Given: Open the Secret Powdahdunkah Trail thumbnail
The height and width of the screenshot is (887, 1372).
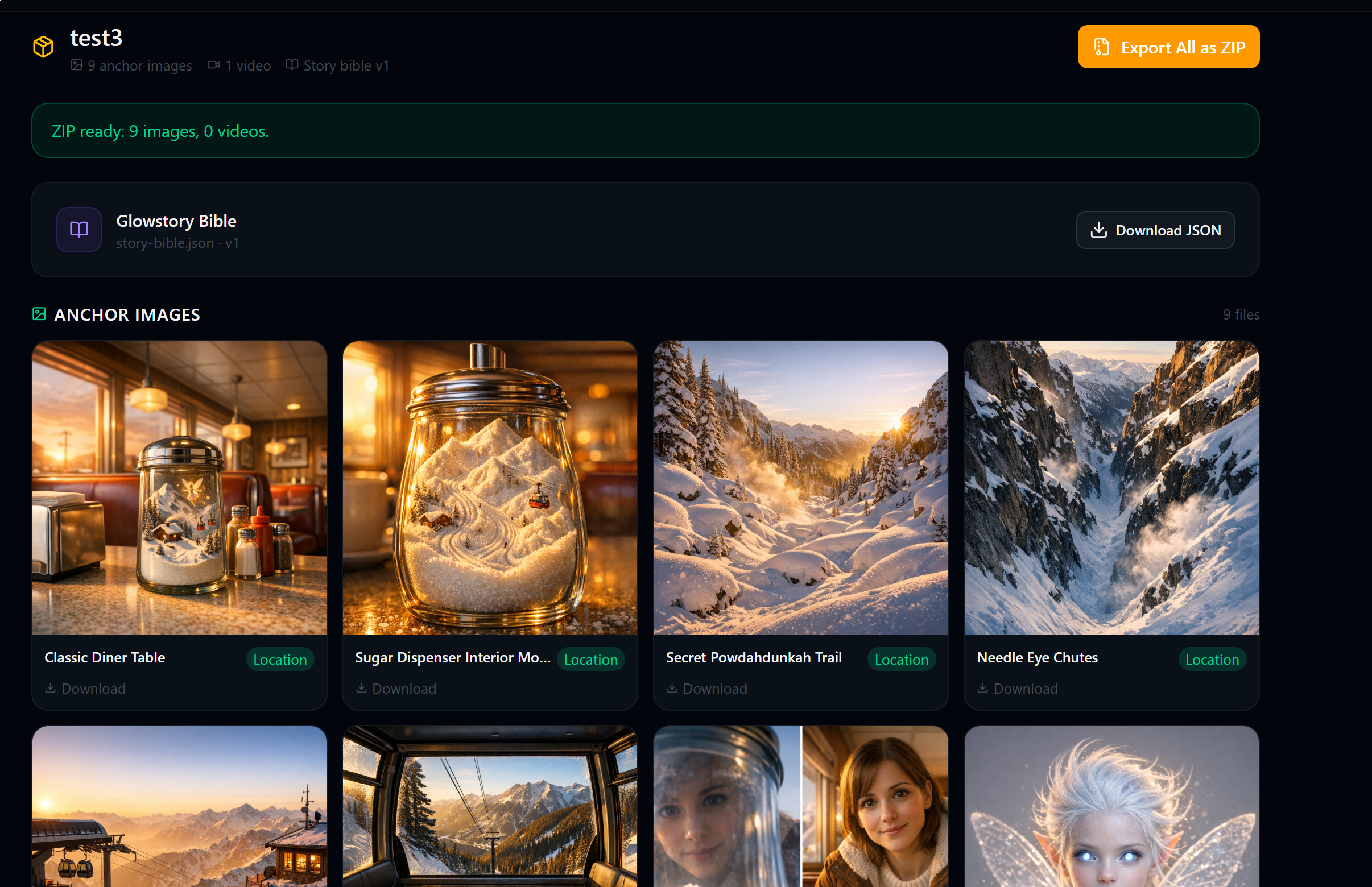Looking at the screenshot, I should click(x=800, y=488).
